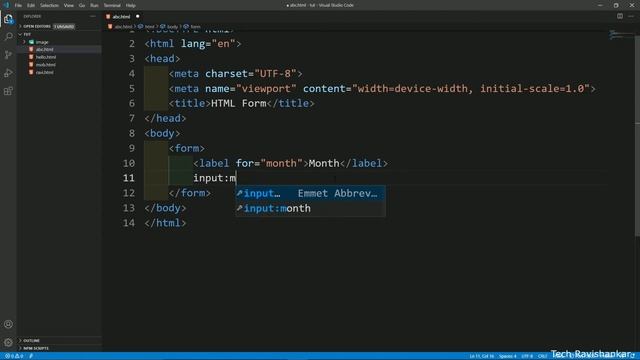
Task: Open editor more actions ellipsis
Action: 631,16
